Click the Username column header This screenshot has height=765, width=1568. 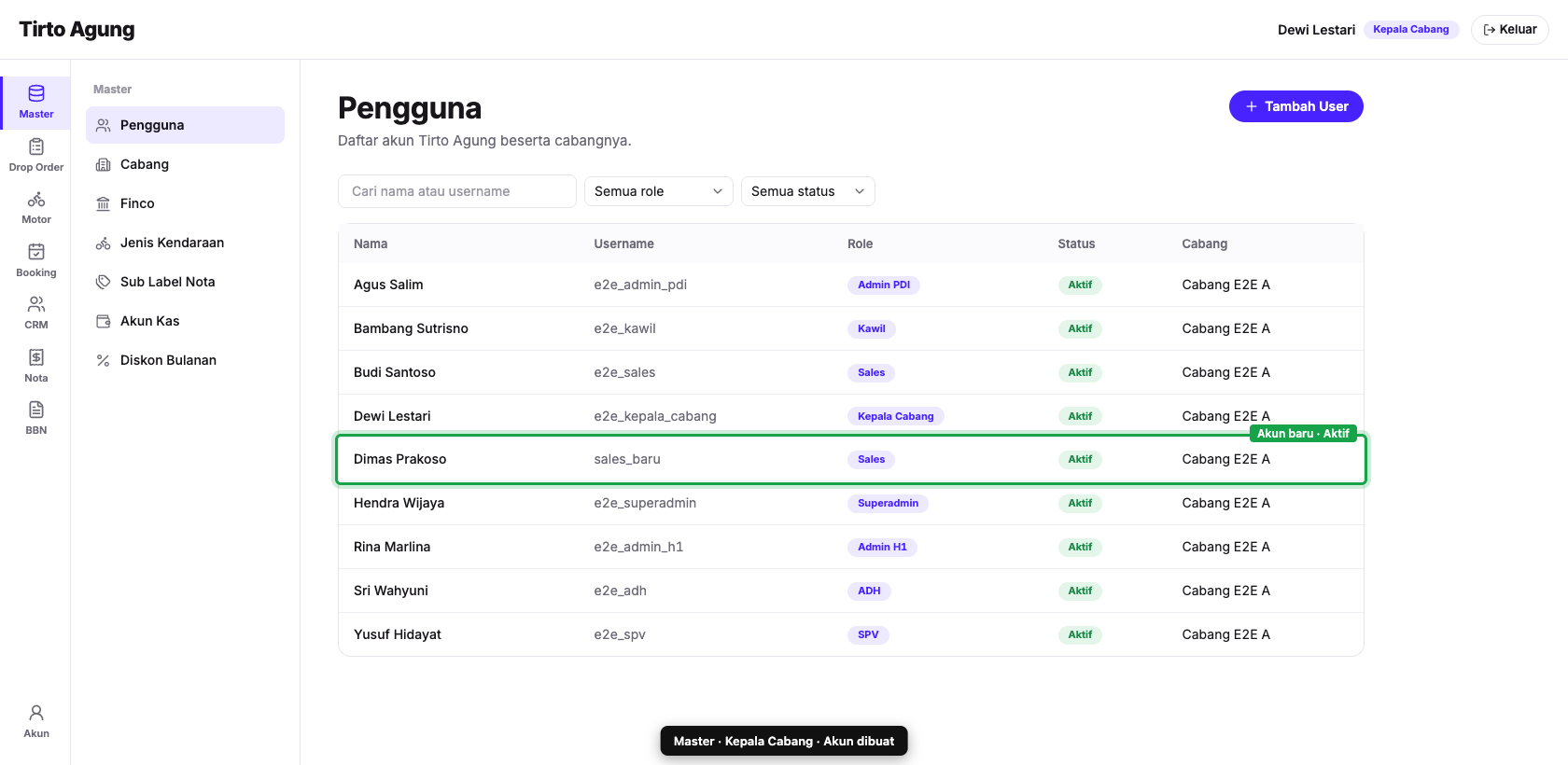(x=623, y=243)
